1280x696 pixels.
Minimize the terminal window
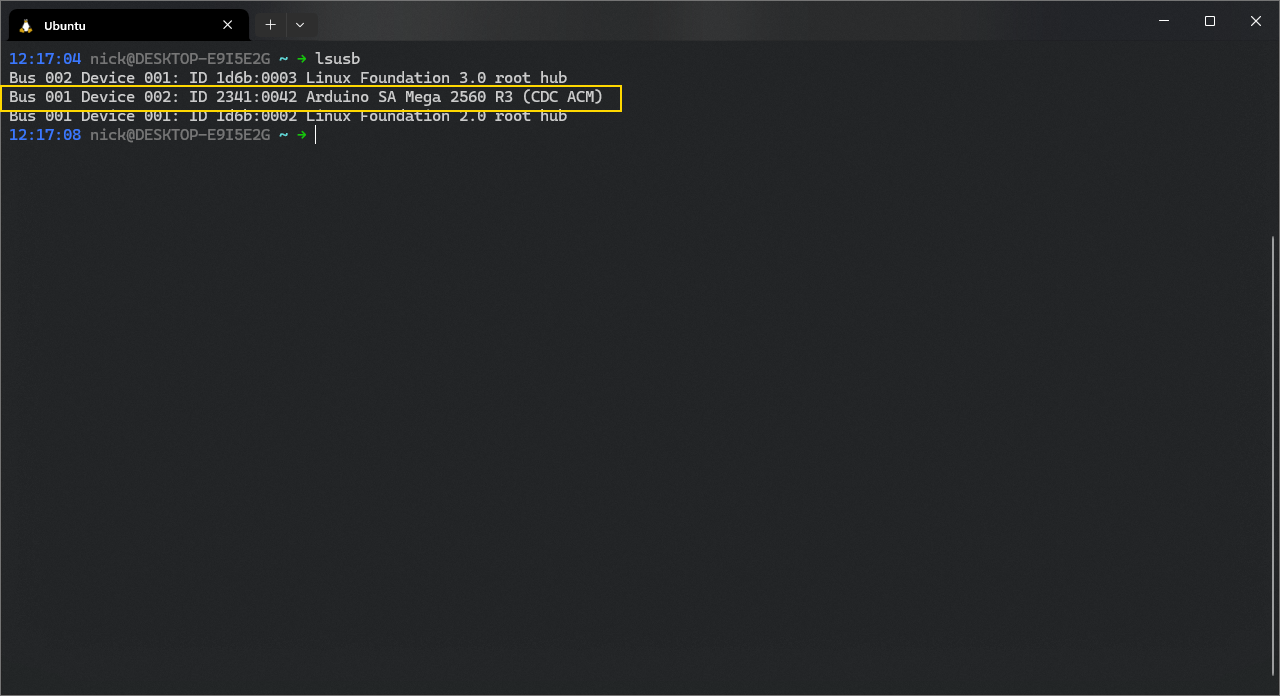[x=1164, y=21]
